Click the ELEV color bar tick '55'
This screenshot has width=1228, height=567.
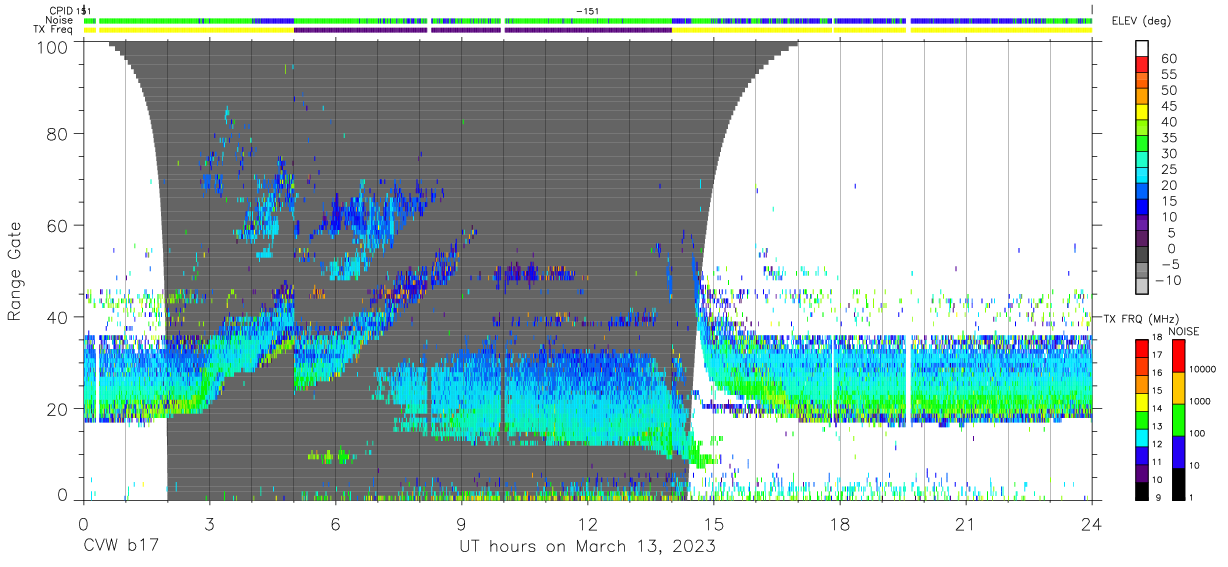point(1168,75)
